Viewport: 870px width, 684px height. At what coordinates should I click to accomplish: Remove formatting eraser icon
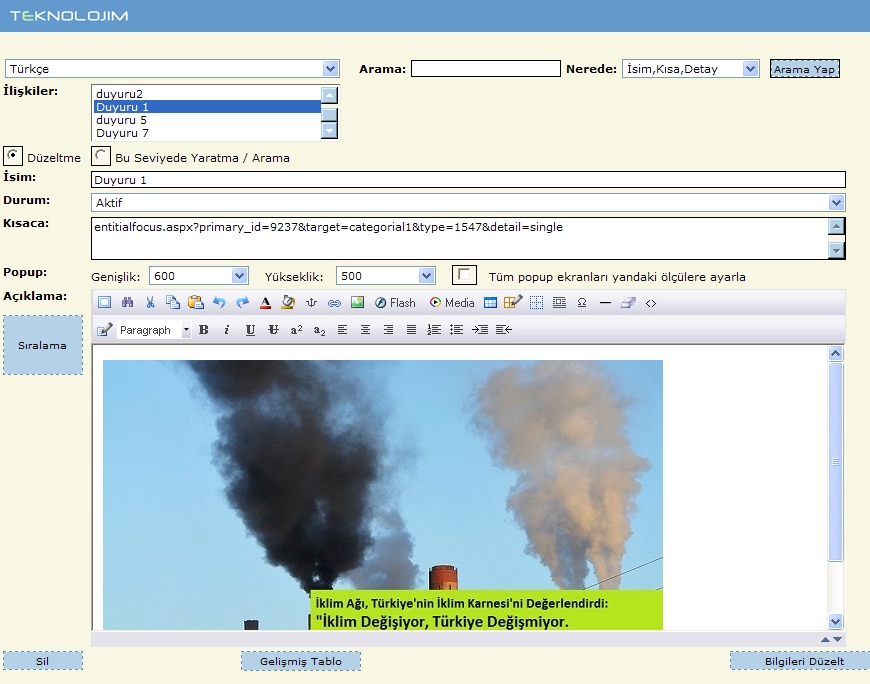[628, 302]
